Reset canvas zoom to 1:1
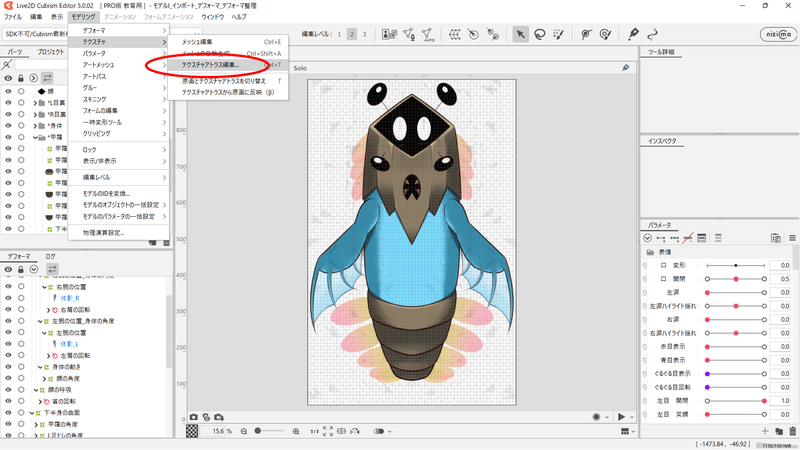 (x=314, y=431)
